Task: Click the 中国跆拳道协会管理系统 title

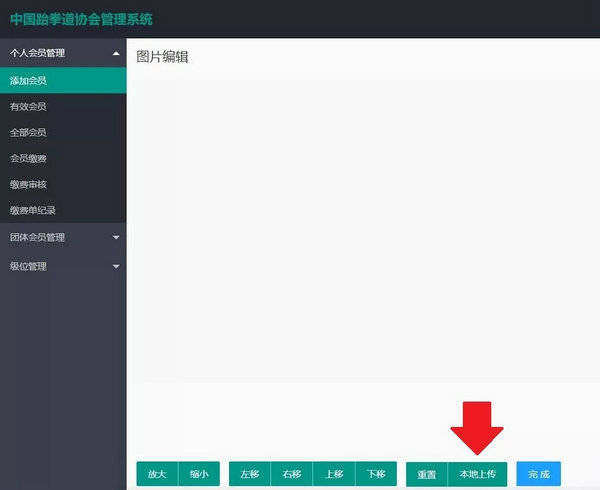Action: (81, 19)
